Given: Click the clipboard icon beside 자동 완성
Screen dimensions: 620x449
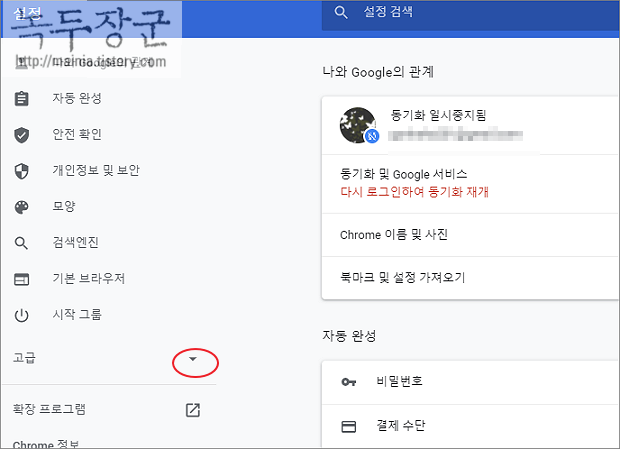Looking at the screenshot, I should (21, 98).
